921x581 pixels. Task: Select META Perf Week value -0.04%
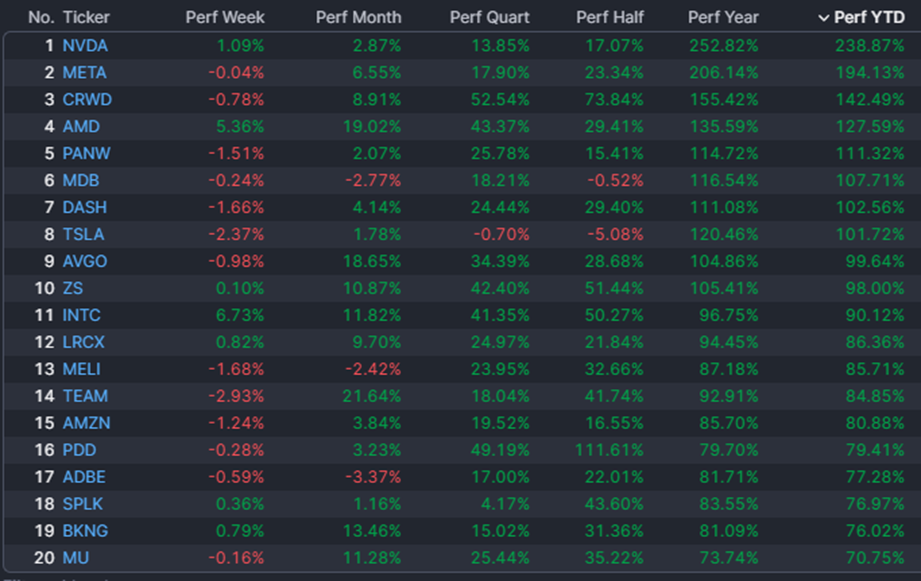coord(236,73)
